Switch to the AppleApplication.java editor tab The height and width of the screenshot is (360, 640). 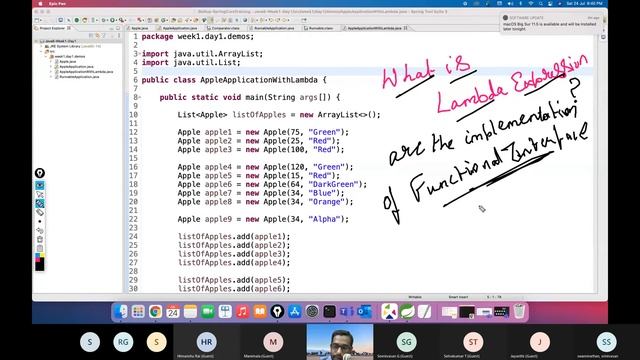pos(178,28)
